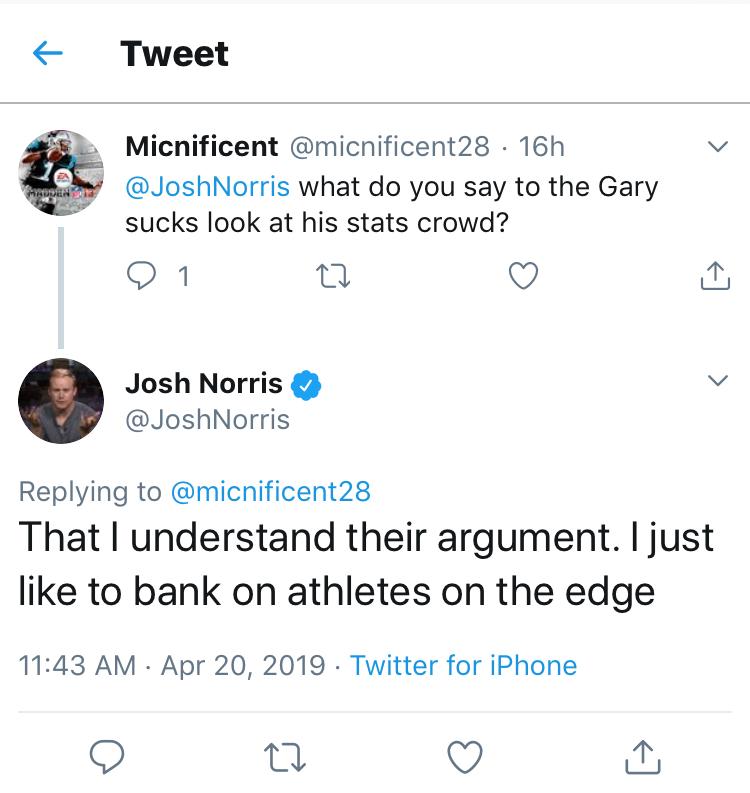Retweet Josh Norris's tweet
This screenshot has height=793, width=750.
click(285, 757)
